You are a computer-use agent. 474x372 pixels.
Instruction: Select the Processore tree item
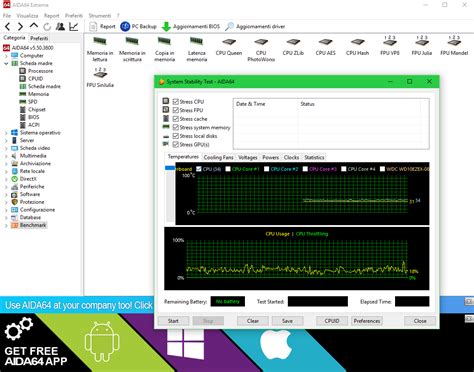tap(40, 71)
